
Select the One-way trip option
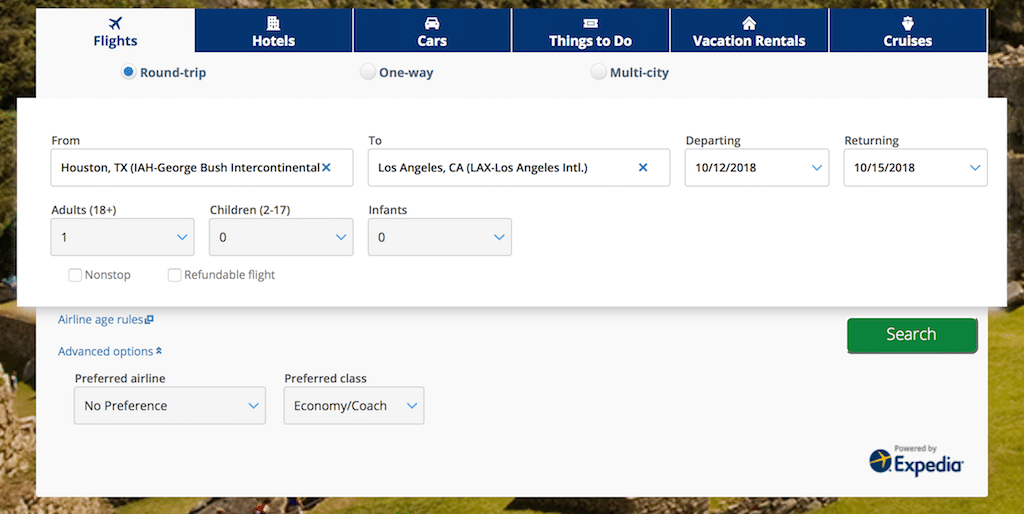(368, 72)
